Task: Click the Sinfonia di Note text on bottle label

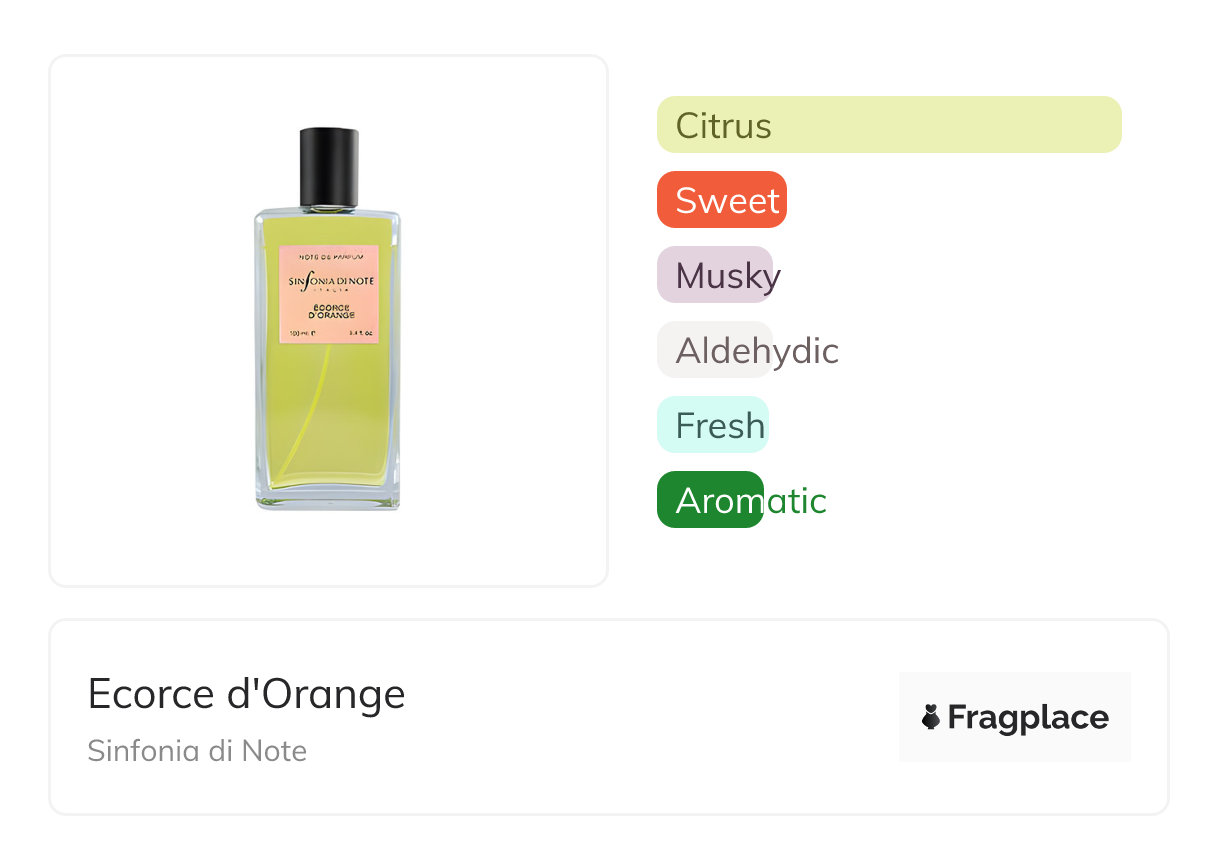Action: [x=330, y=282]
